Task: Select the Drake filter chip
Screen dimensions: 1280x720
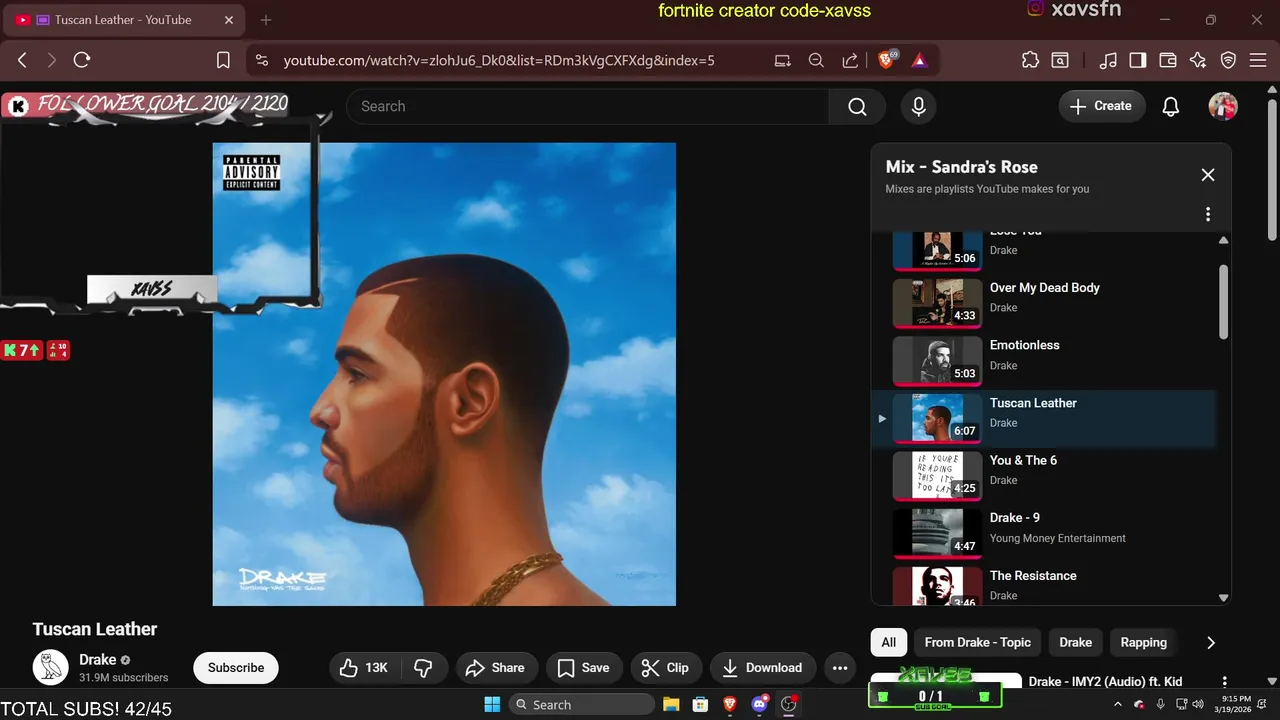Action: coord(1075,642)
